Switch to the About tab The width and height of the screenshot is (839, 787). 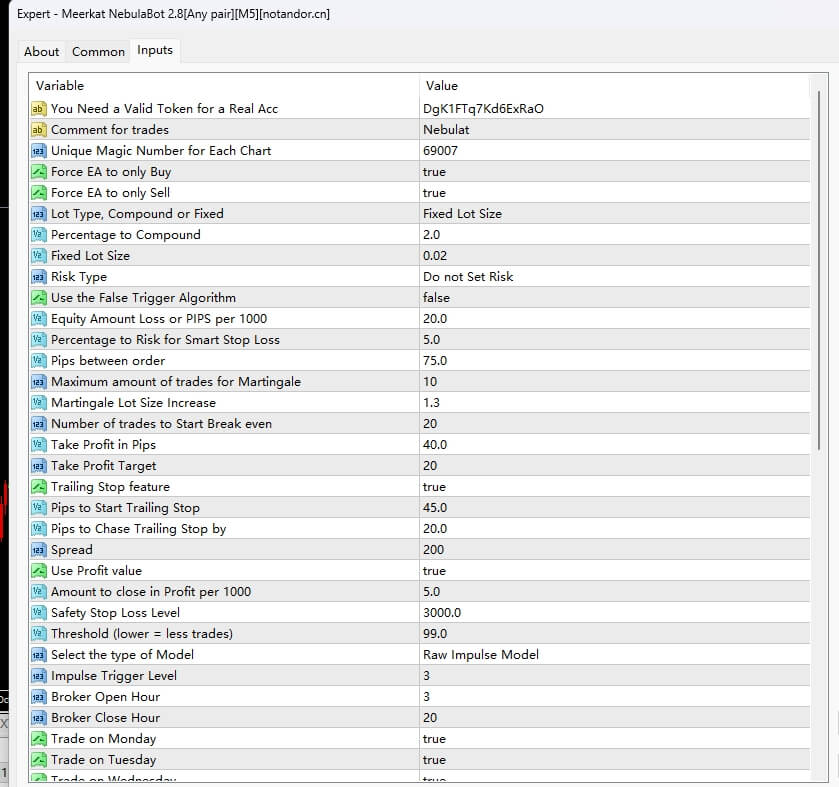42,51
